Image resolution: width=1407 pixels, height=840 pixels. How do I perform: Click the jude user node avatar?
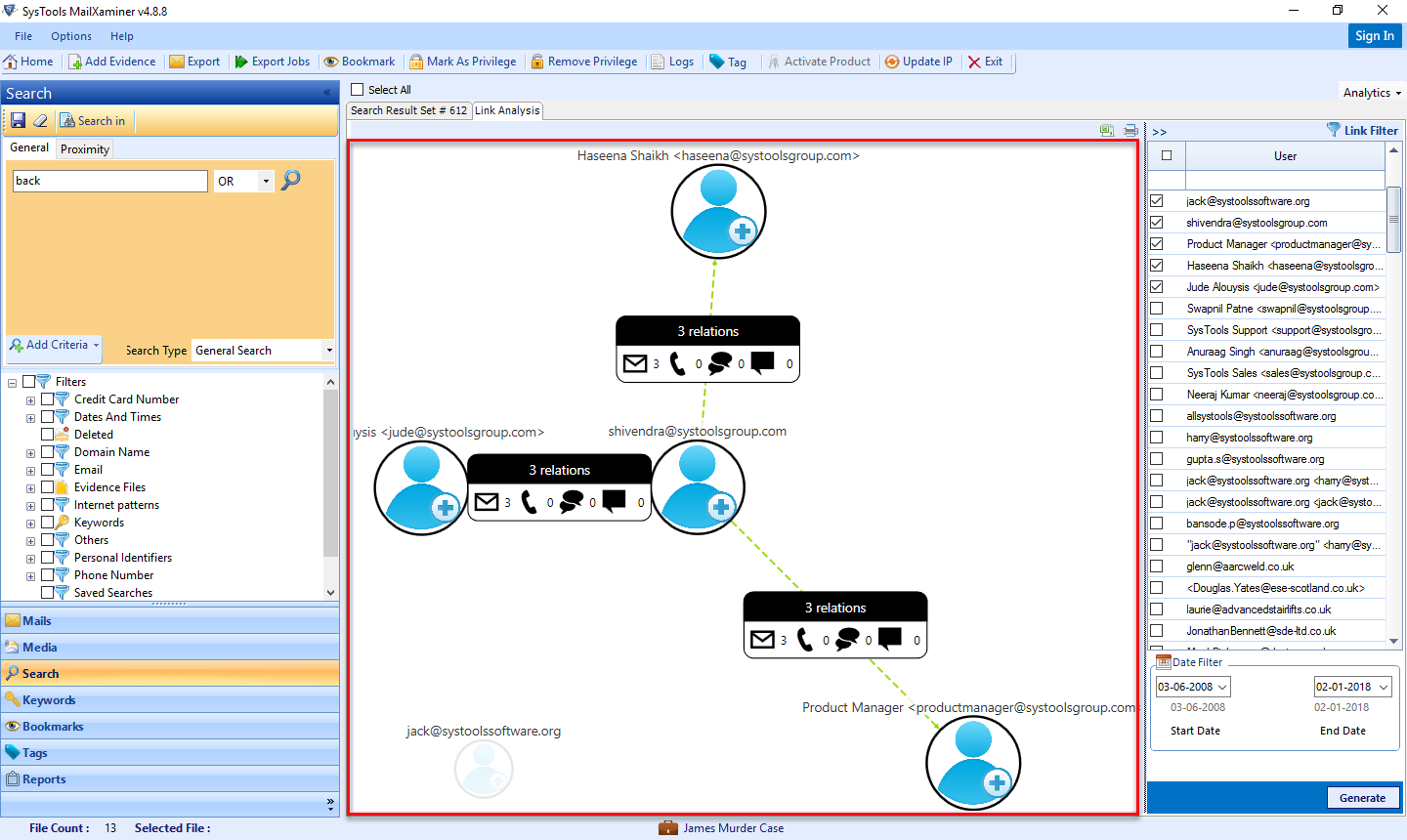[x=421, y=487]
